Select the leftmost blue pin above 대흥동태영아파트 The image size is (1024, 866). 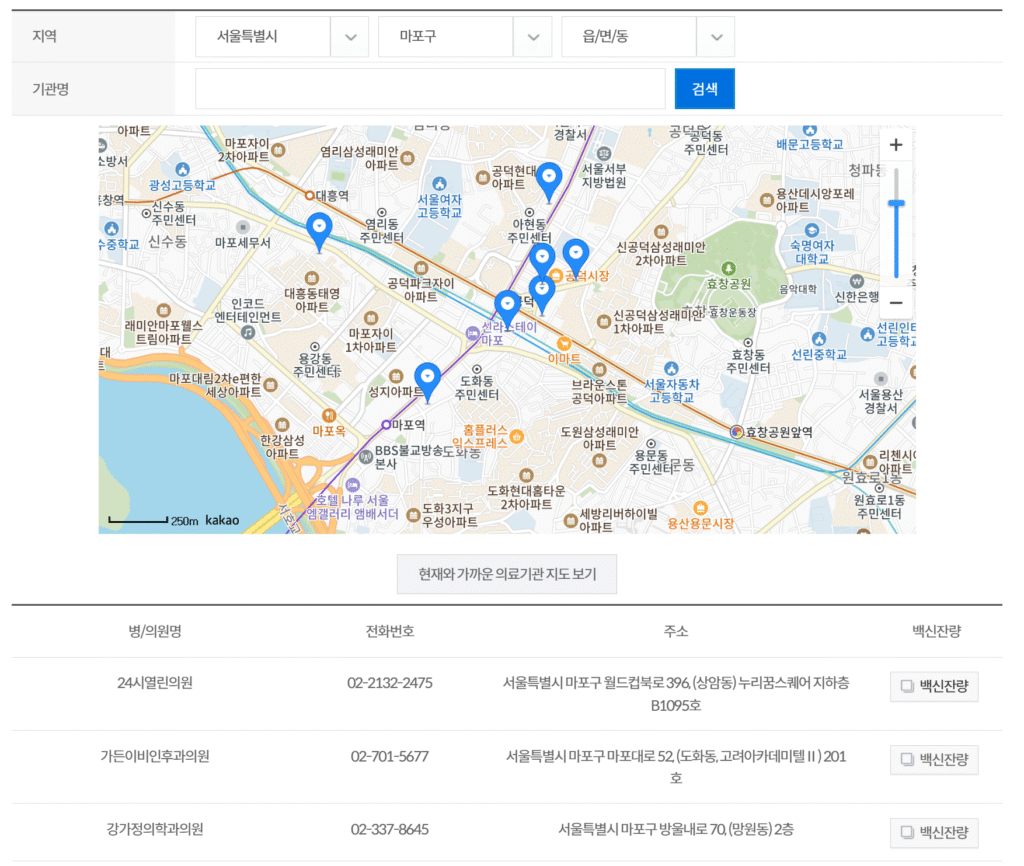coord(319,231)
